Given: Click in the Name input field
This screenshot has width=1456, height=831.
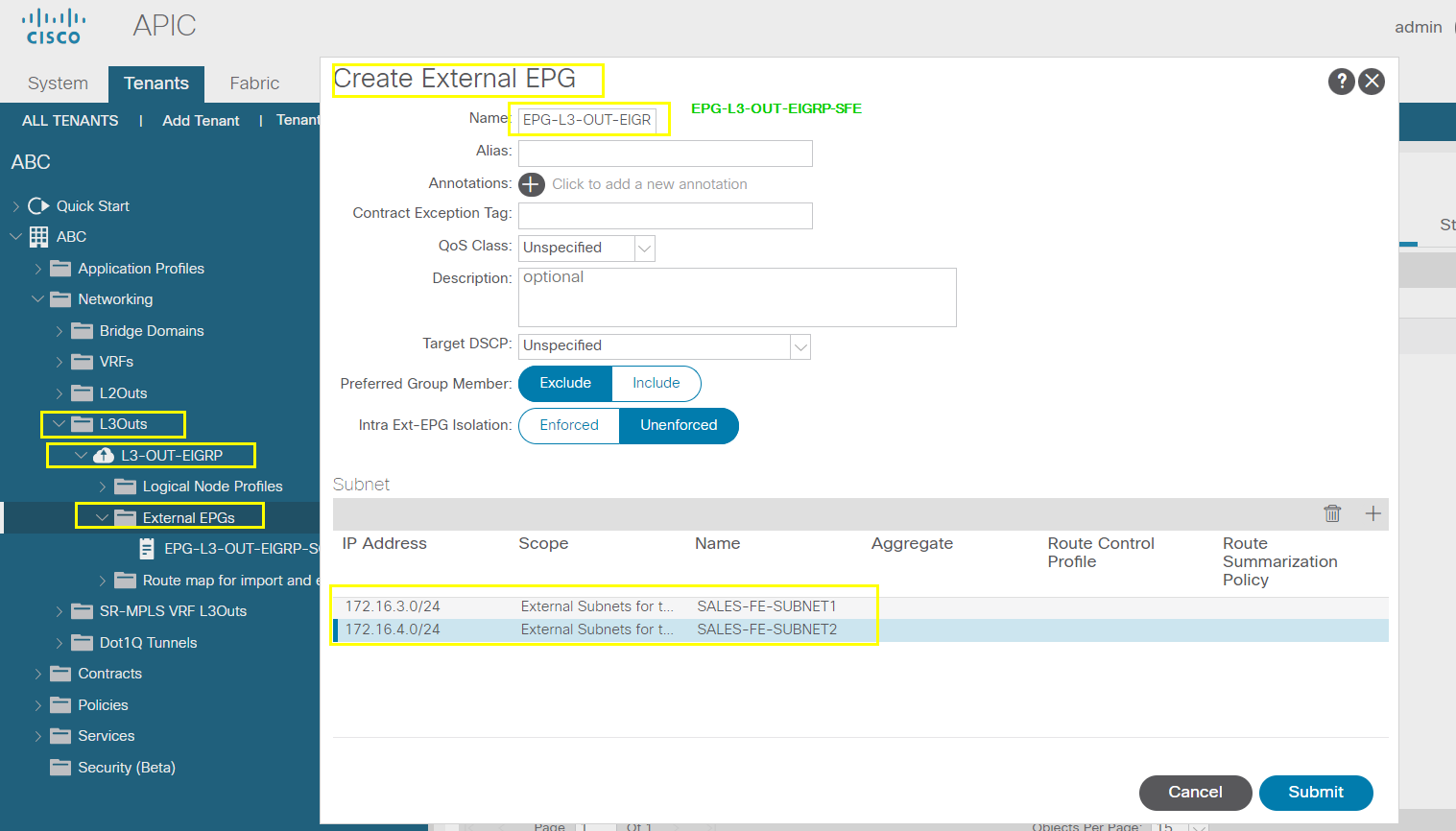Looking at the screenshot, I should pos(587,120).
